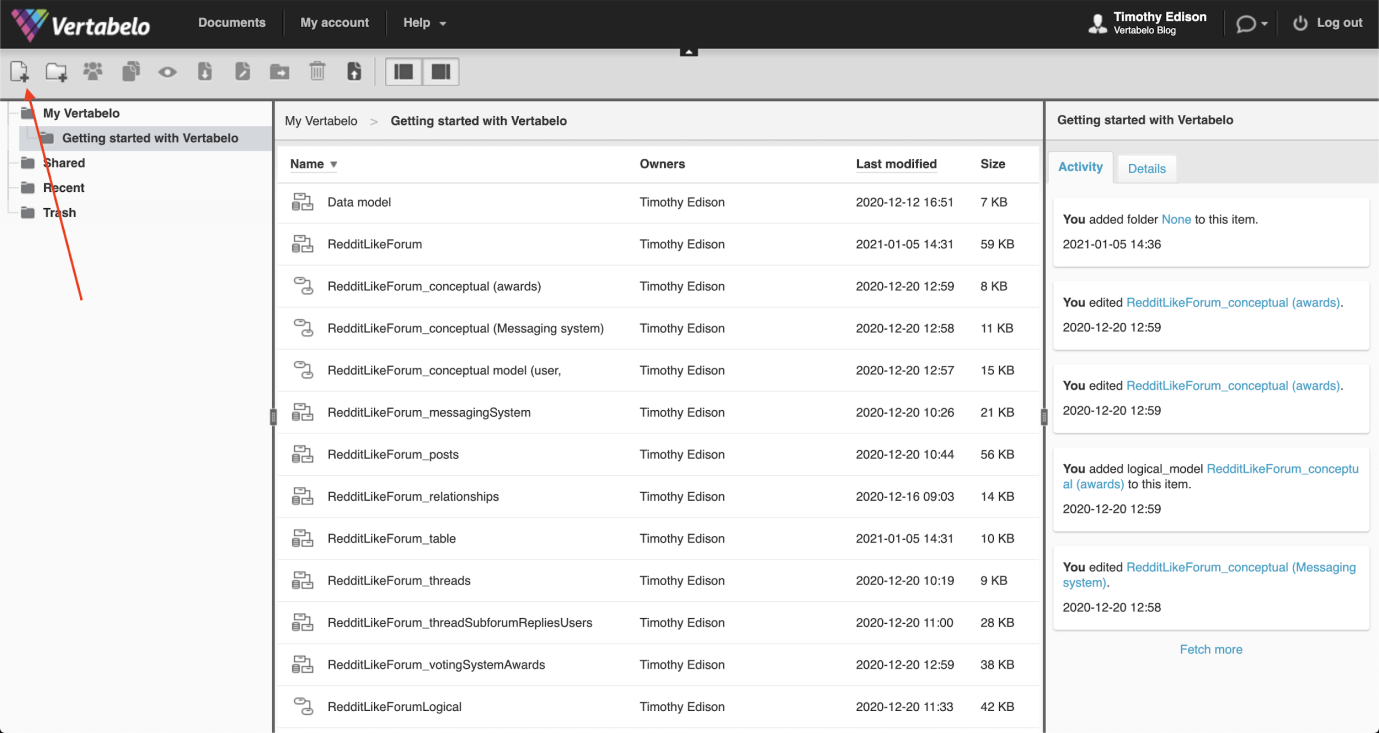Click RedditLikeForum_table model icon

[302, 538]
